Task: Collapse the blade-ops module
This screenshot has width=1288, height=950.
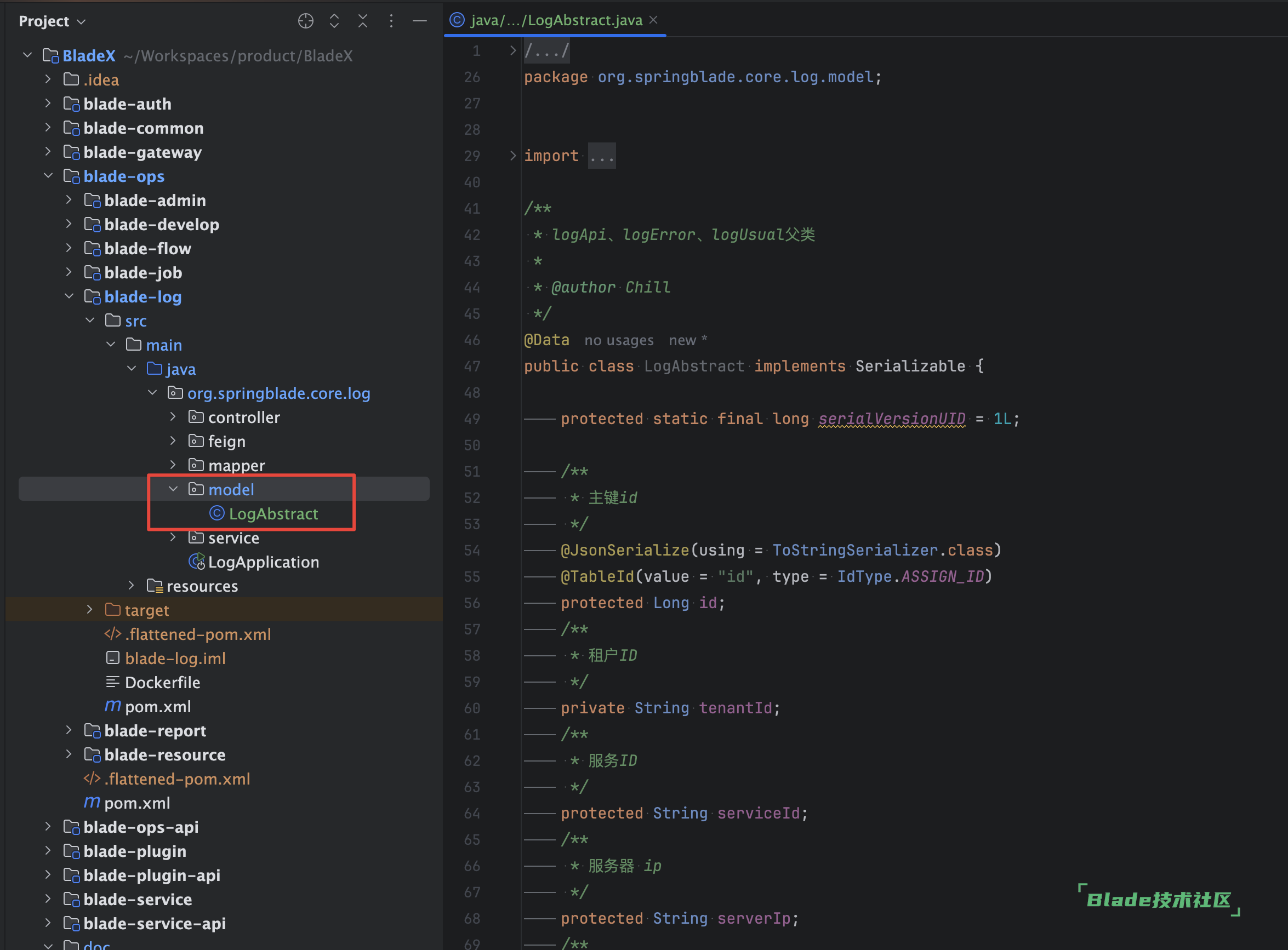Action: 48,176
